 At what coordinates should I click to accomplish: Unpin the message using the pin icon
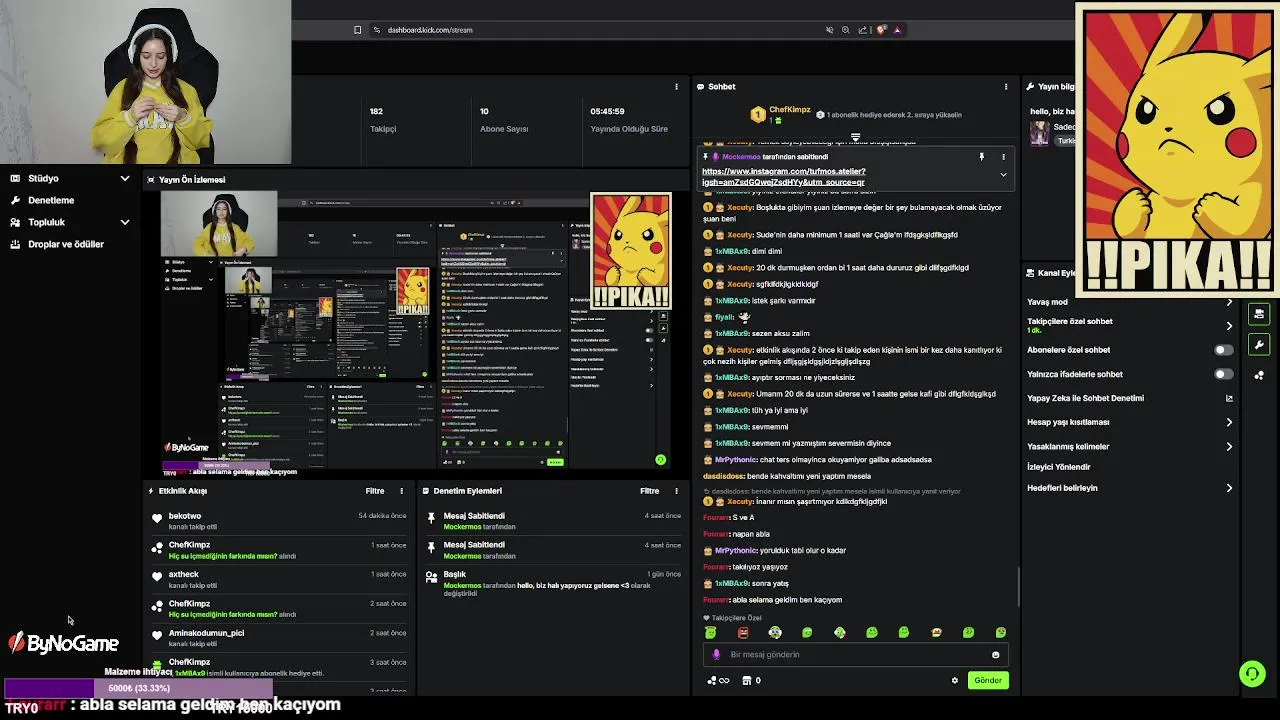point(981,157)
